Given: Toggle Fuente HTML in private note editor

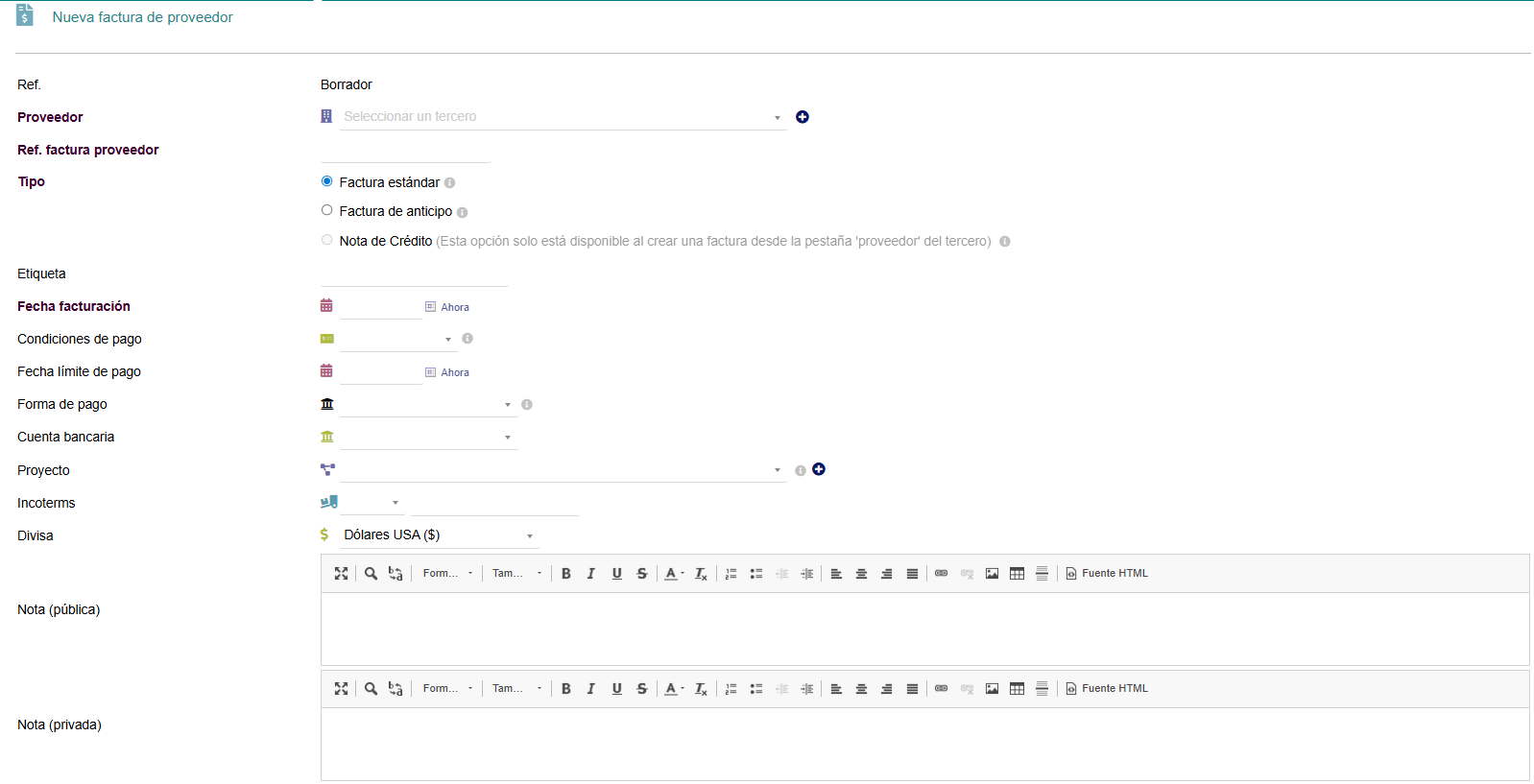Looking at the screenshot, I should (x=1107, y=689).
